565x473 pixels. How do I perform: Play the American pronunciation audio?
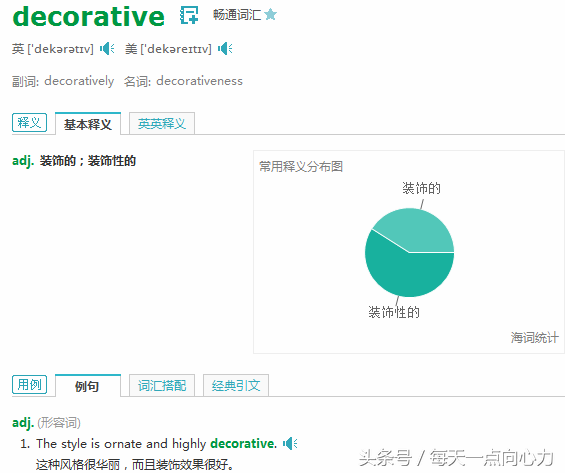[x=225, y=49]
